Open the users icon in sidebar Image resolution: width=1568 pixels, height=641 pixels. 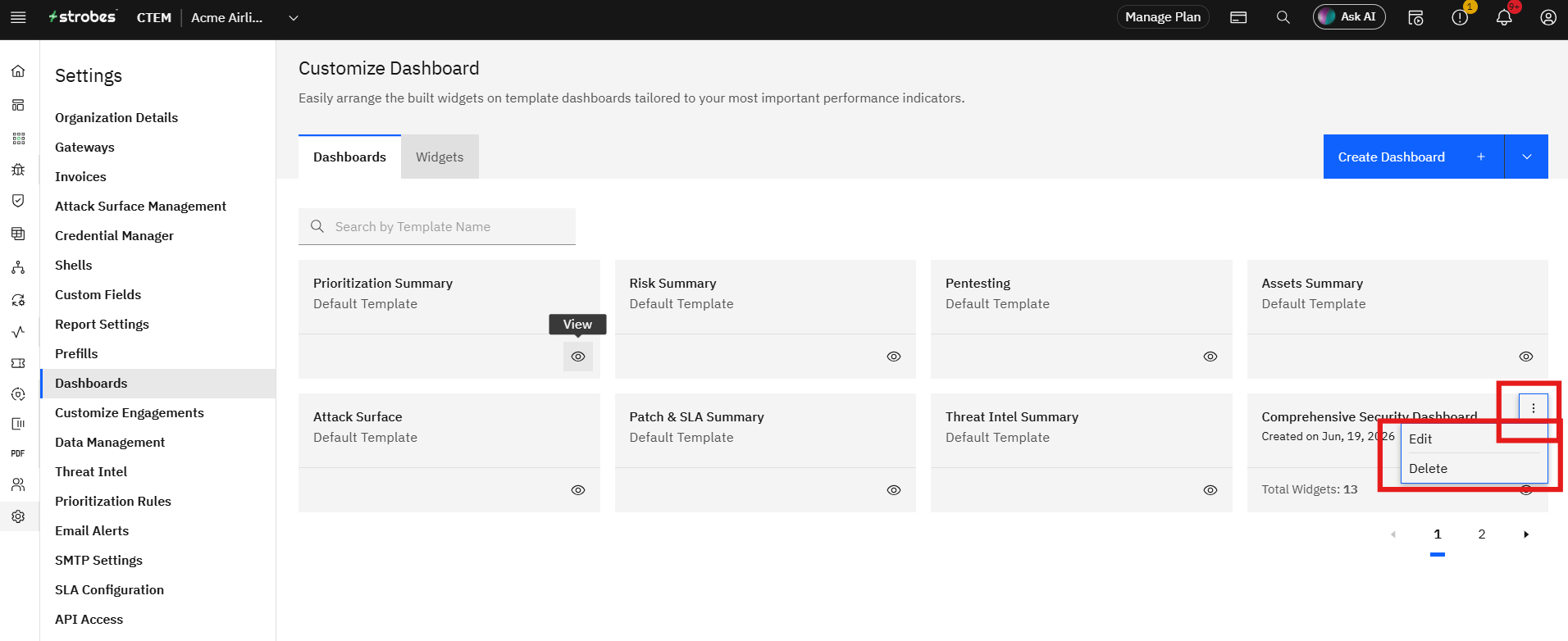[18, 484]
